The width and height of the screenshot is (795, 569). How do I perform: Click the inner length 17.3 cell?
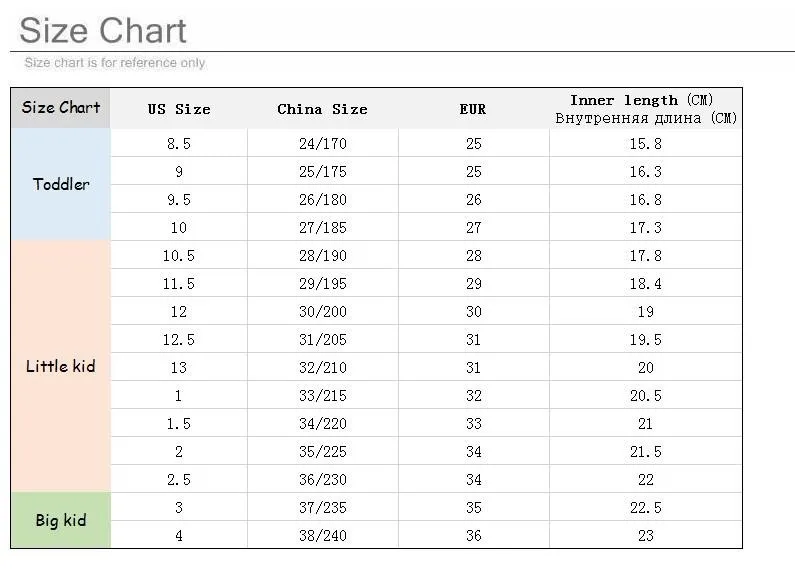[x=645, y=227]
